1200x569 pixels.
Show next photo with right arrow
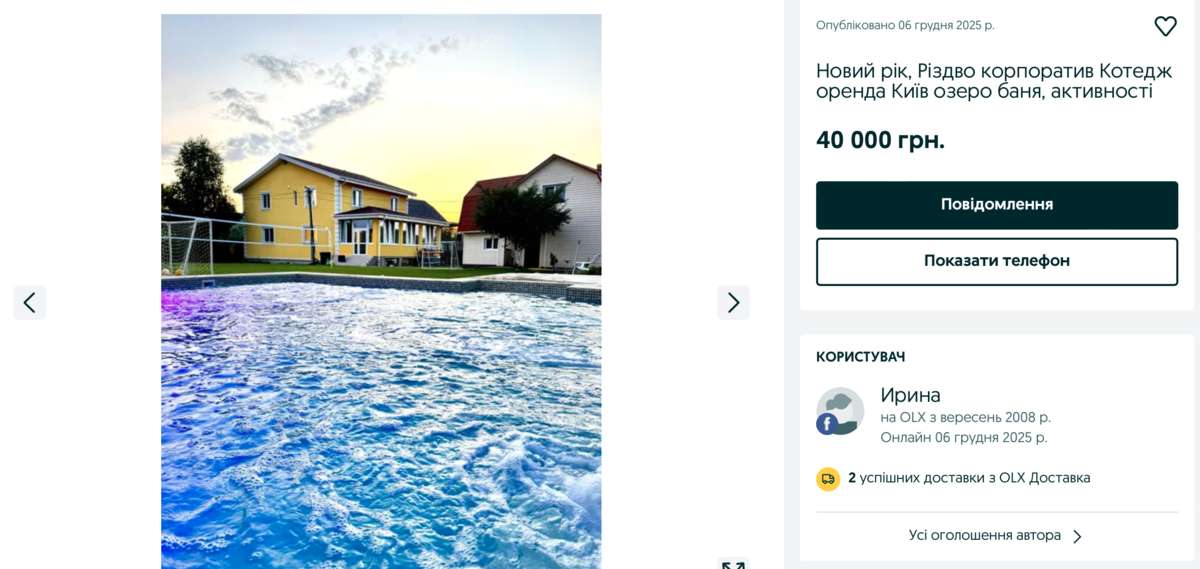[x=733, y=302]
